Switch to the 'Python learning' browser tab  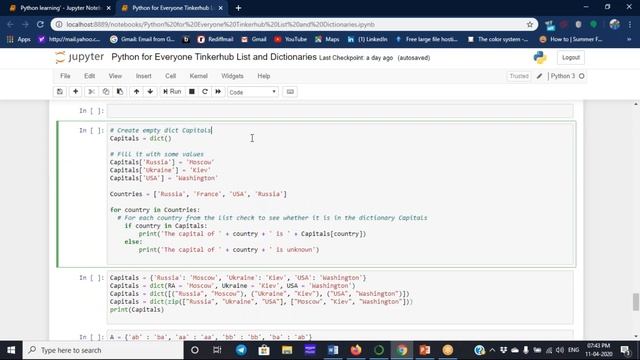(60, 8)
